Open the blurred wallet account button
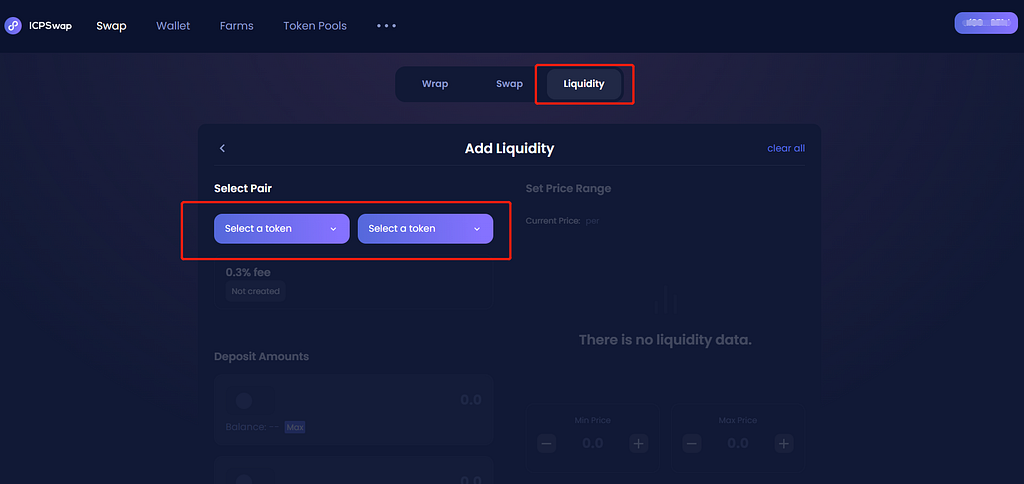 click(986, 23)
